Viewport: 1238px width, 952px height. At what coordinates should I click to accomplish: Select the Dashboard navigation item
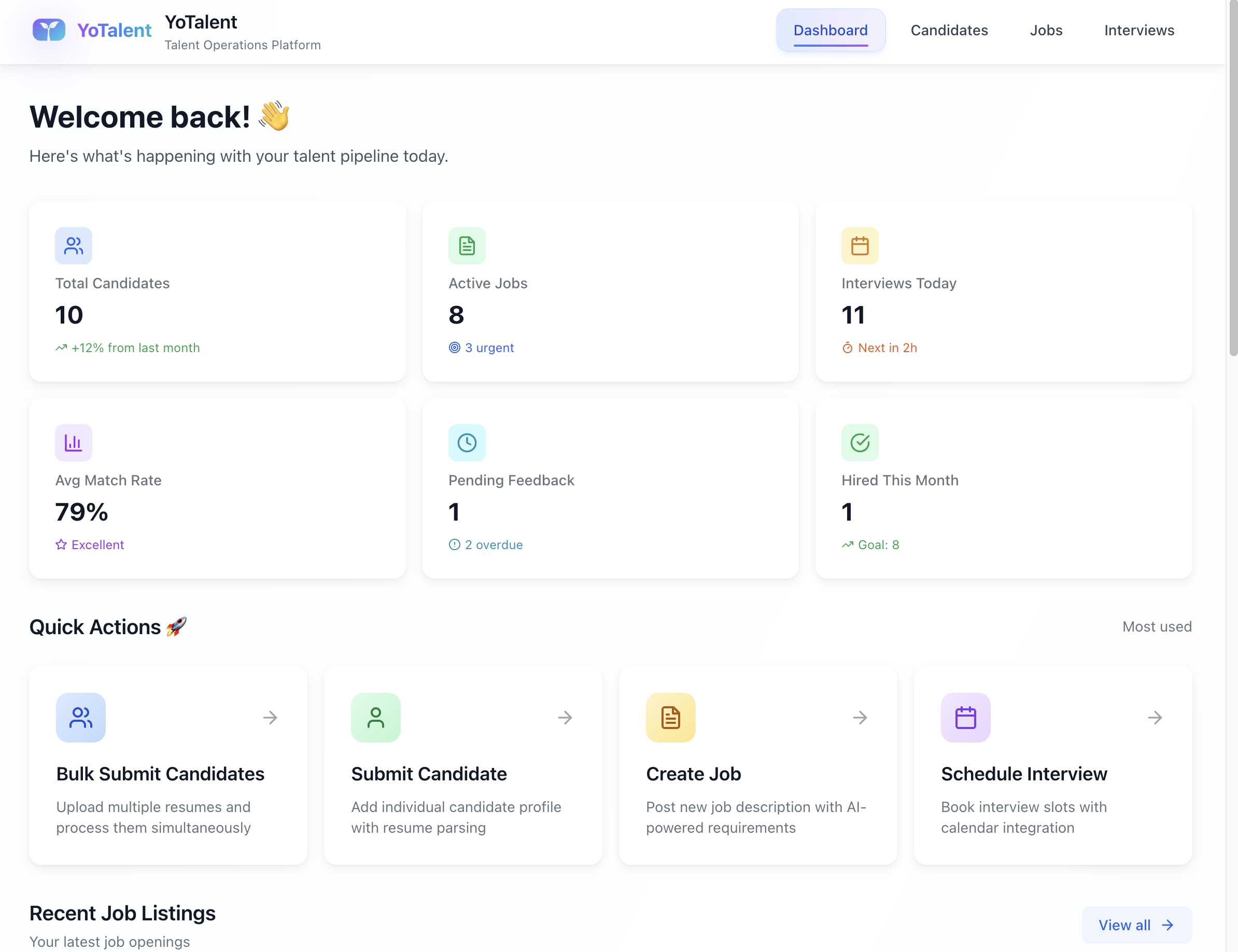(829, 30)
